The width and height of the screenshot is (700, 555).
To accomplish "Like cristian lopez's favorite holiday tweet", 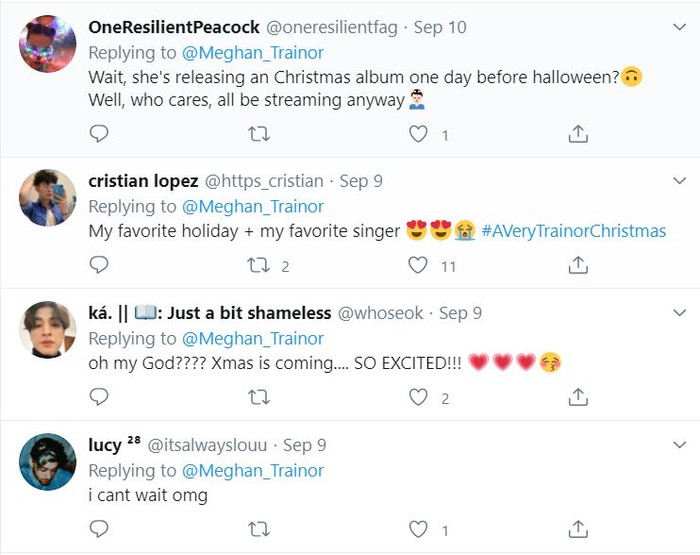I will [x=418, y=265].
